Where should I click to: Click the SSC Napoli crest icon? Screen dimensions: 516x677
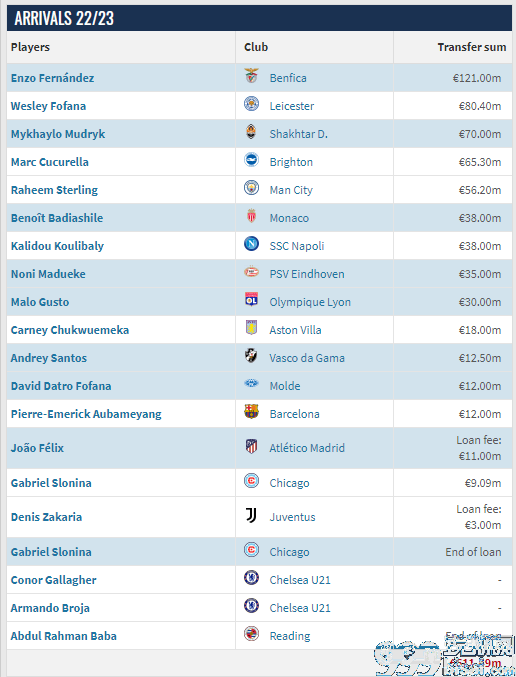[251, 244]
